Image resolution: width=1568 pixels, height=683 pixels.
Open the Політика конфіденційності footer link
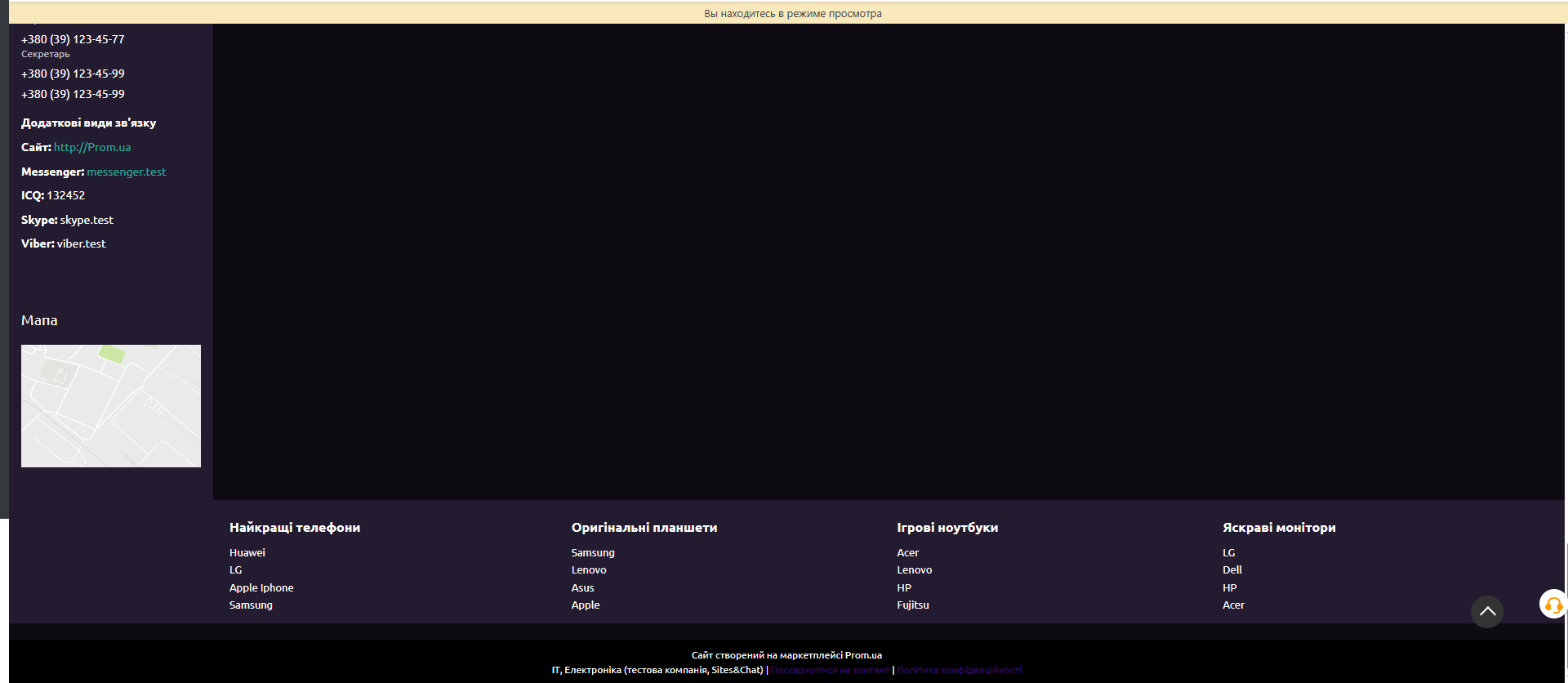pos(959,670)
